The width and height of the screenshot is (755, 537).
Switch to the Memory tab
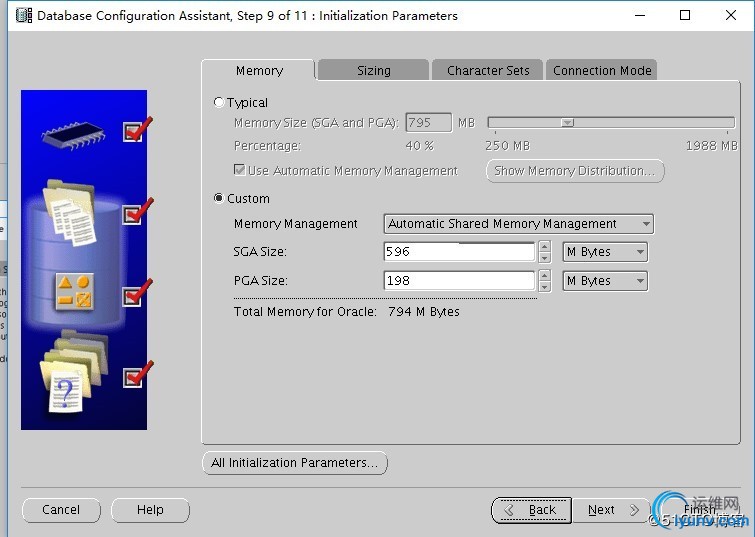[x=259, y=70]
